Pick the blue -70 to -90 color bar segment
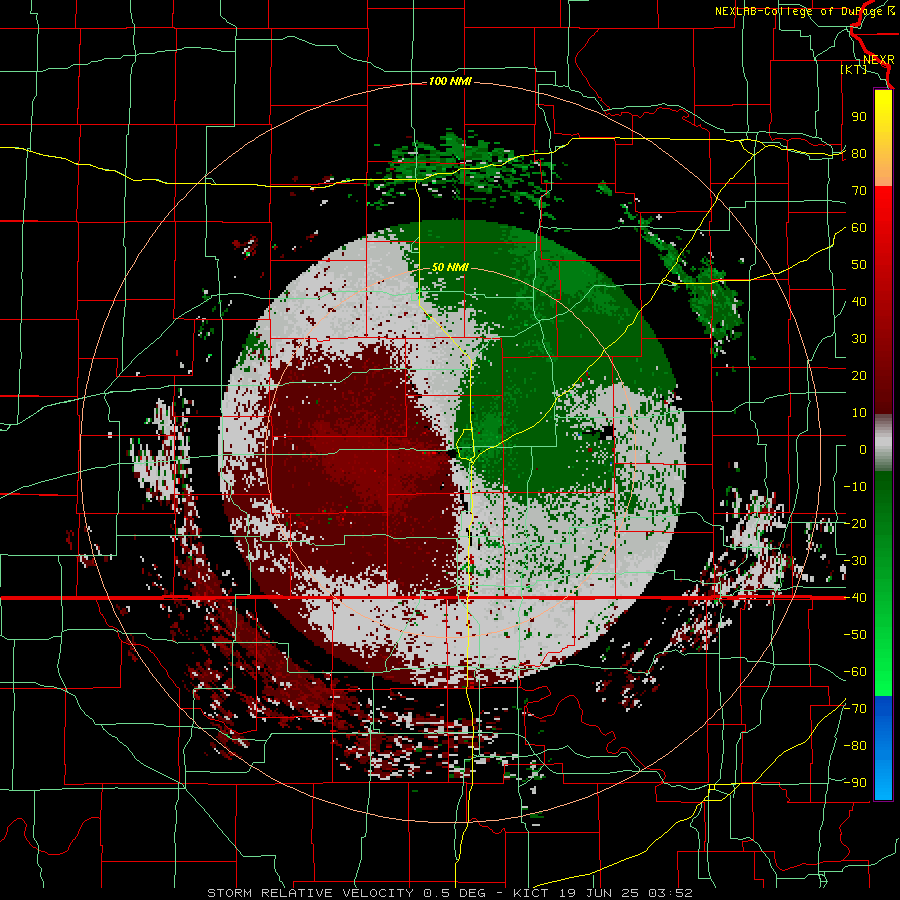 pyautogui.click(x=883, y=747)
